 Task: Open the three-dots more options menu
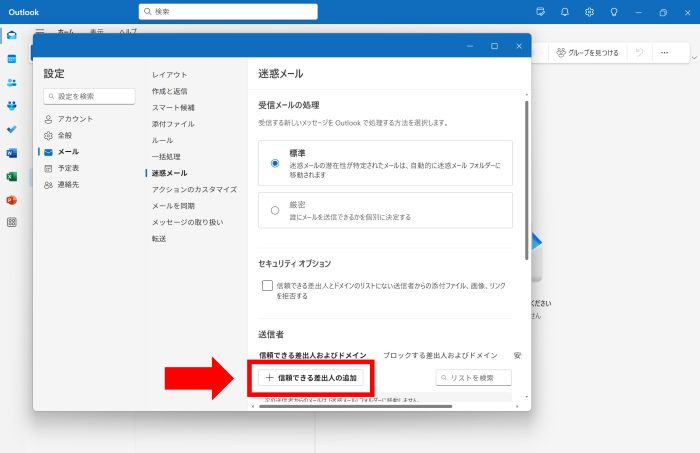(664, 52)
